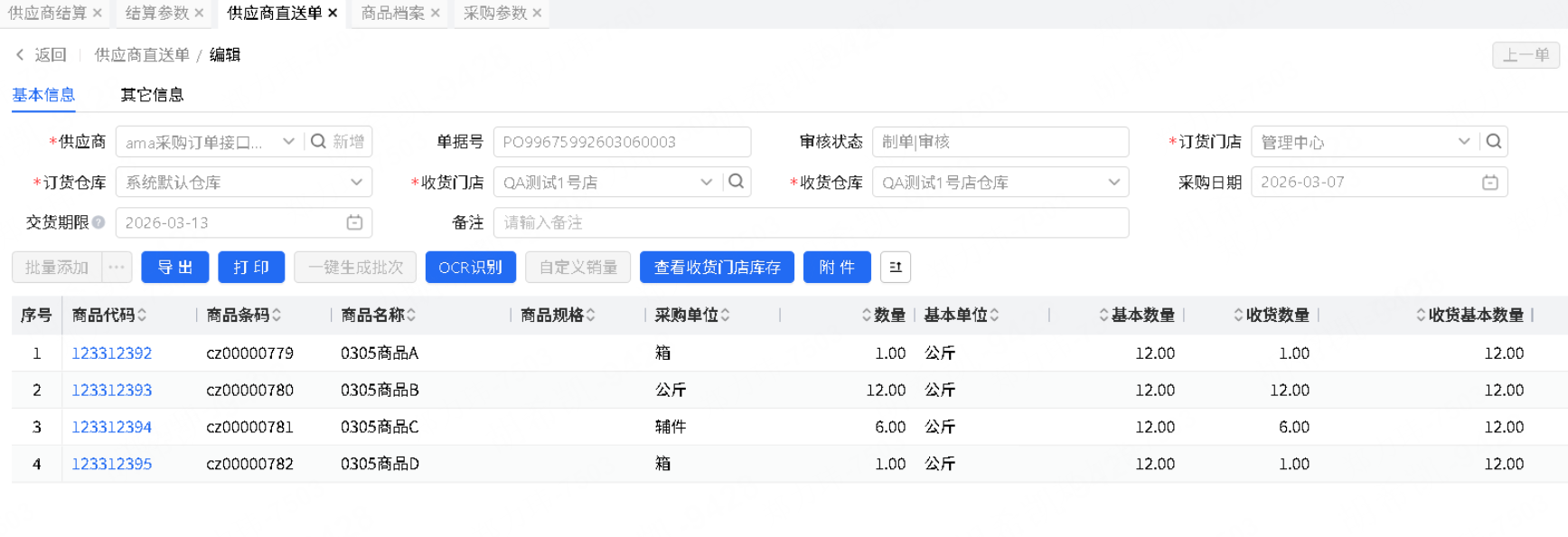Close the 供应商结算 tab
This screenshot has height=537, width=1568.
[x=98, y=13]
